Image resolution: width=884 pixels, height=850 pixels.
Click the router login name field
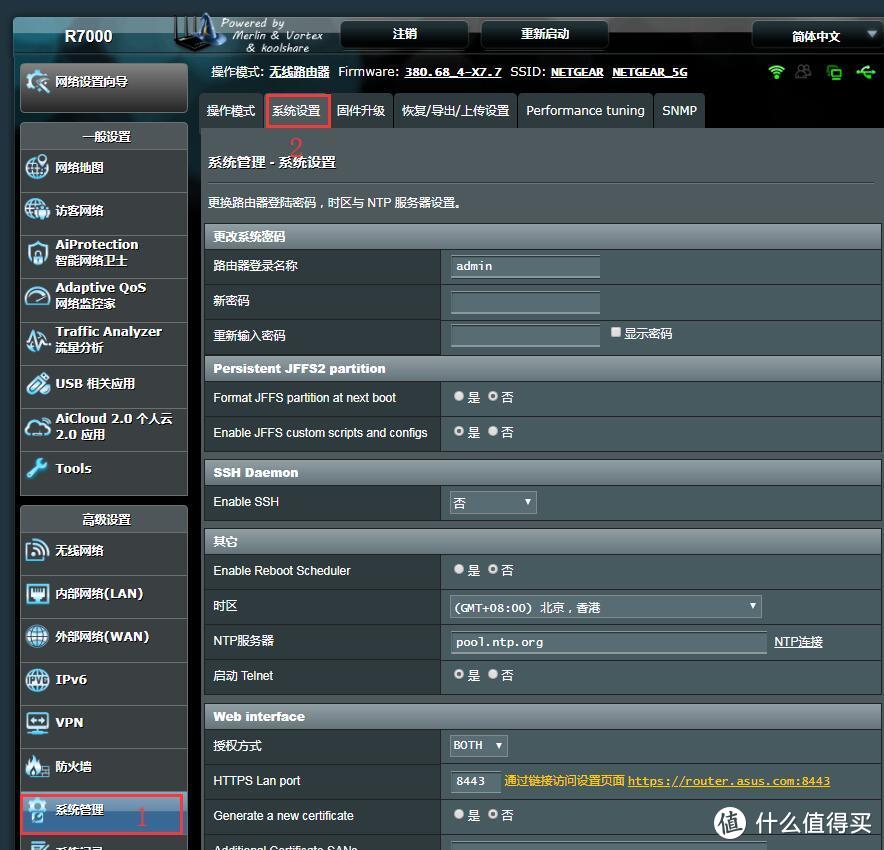[525, 266]
